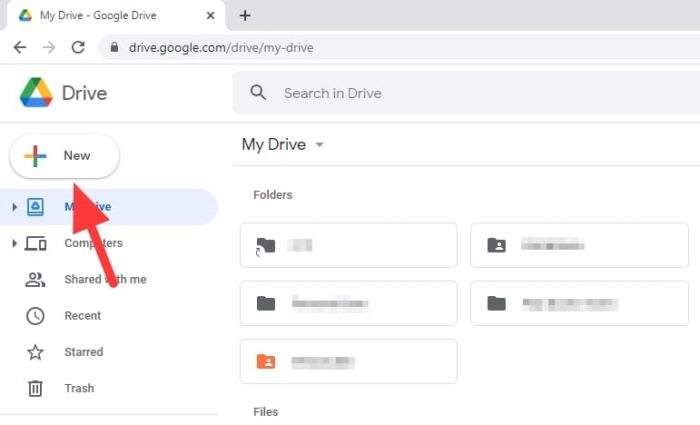Go back in the browser
This screenshot has width=700, height=425.
coord(20,47)
